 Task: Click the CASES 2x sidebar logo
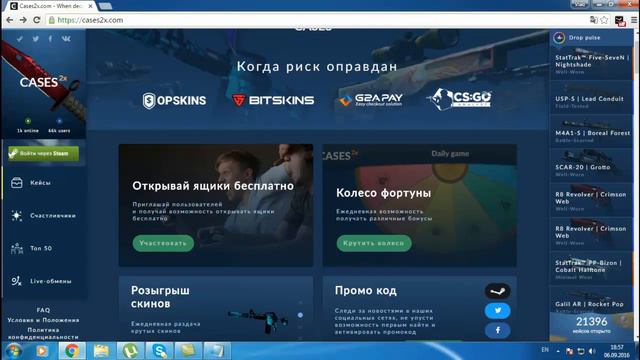[x=43, y=82]
